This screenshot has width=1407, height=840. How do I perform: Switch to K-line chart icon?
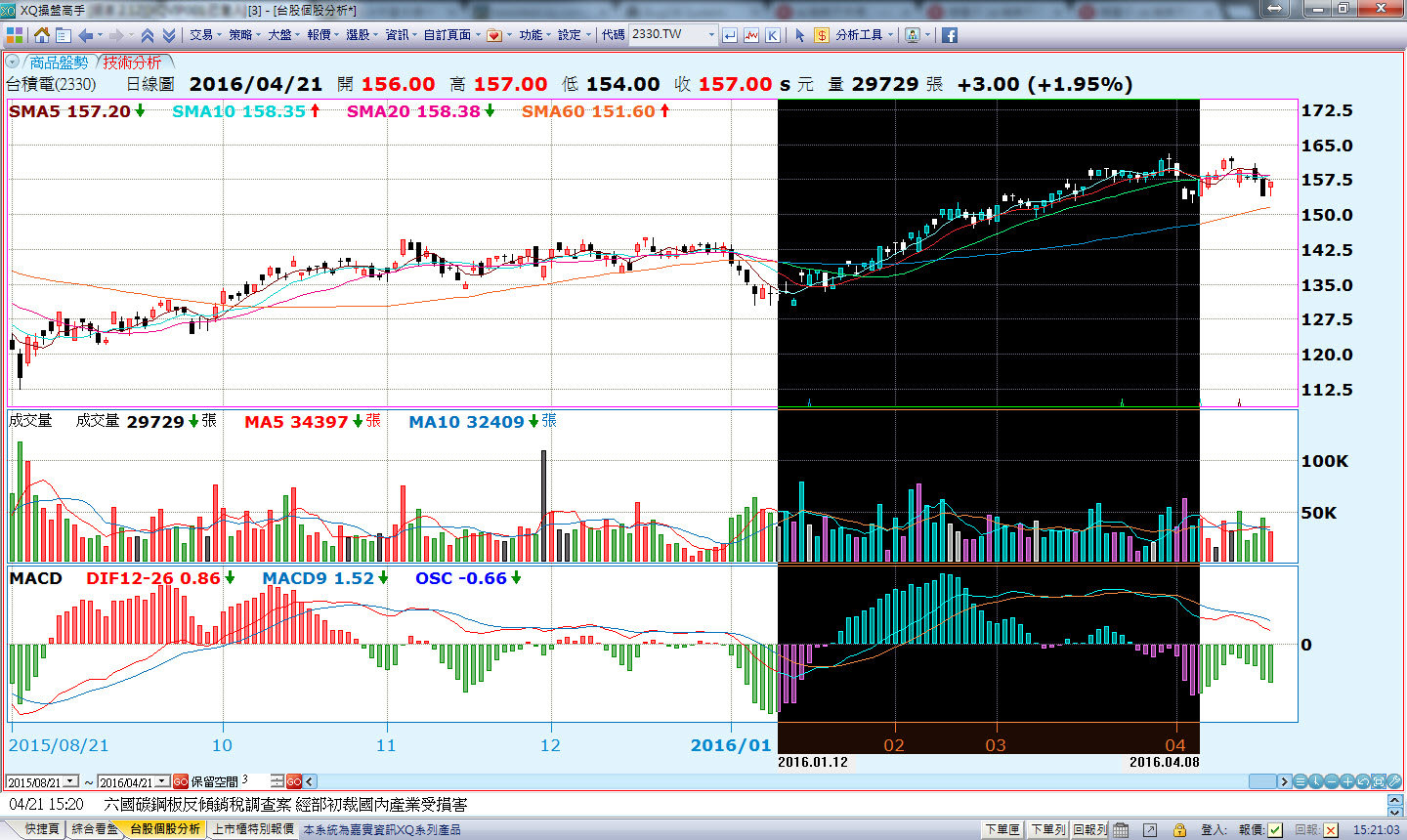point(773,35)
